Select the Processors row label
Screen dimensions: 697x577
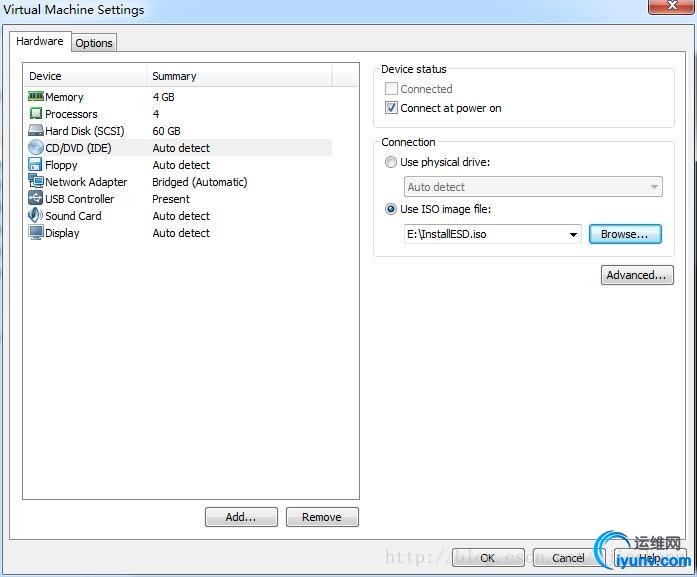[71, 114]
